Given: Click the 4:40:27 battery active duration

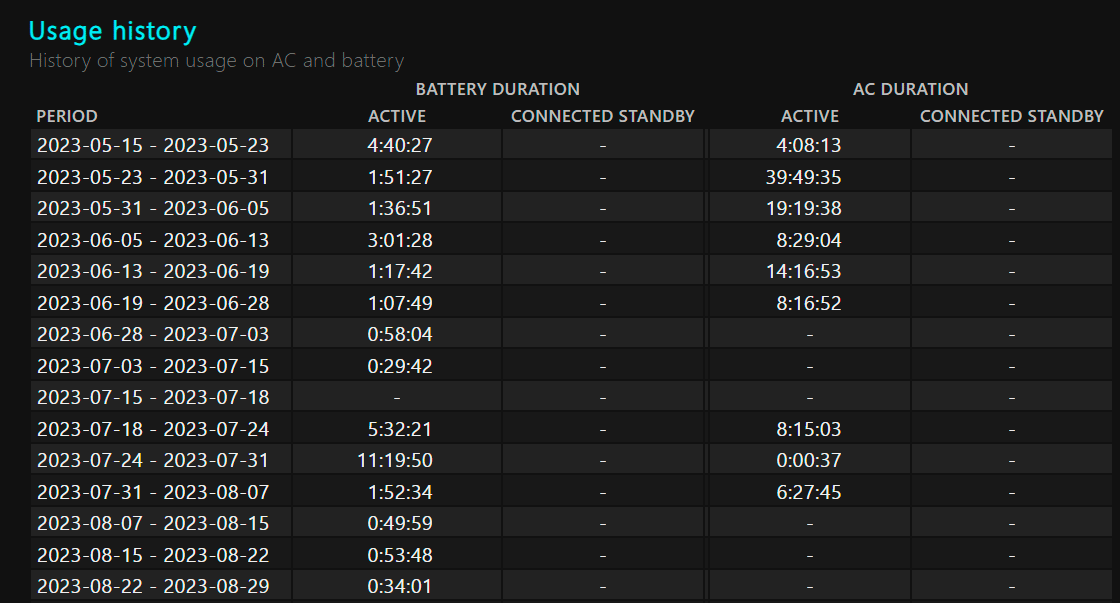Looking at the screenshot, I should pyautogui.click(x=400, y=145).
